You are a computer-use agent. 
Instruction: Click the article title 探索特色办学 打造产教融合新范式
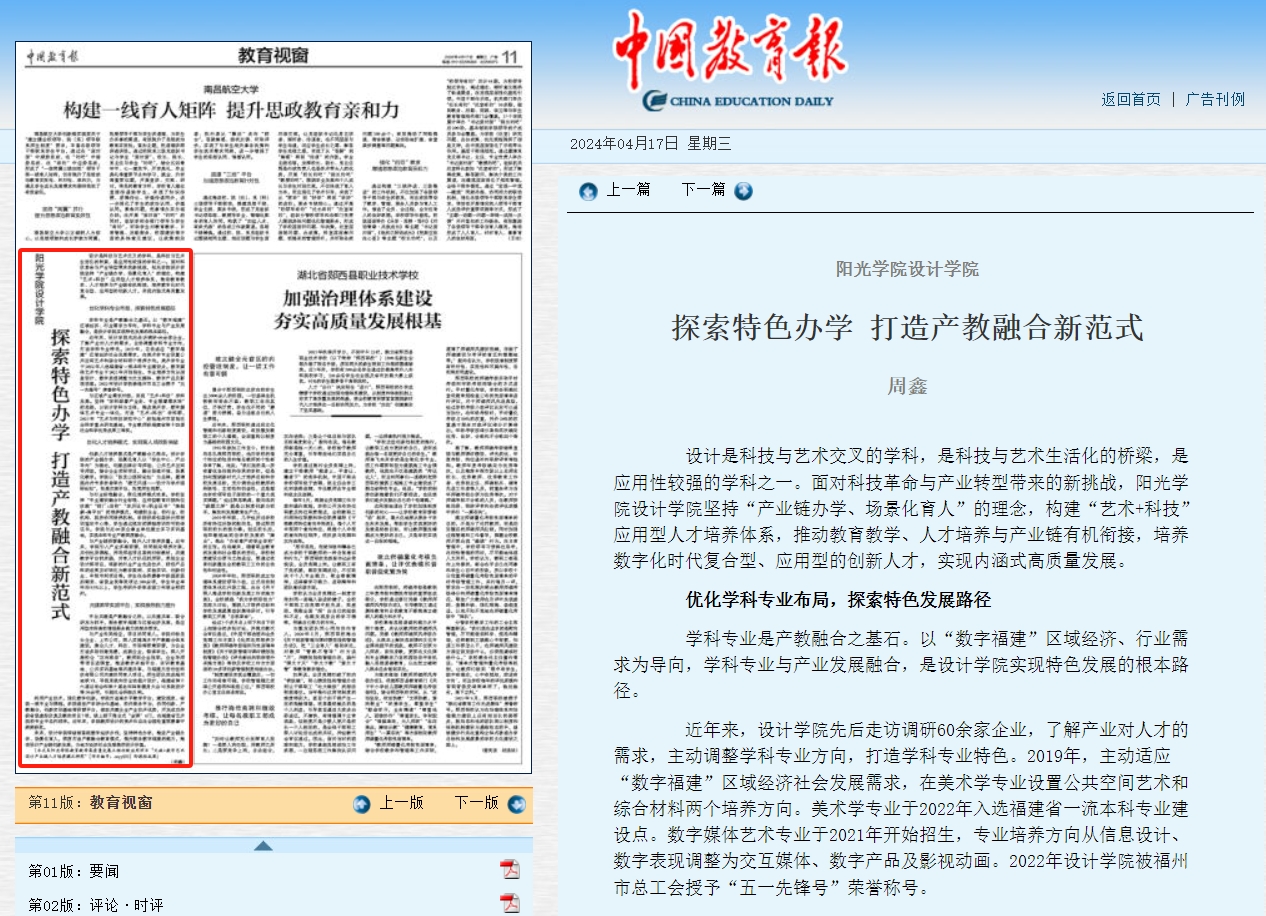(x=907, y=327)
